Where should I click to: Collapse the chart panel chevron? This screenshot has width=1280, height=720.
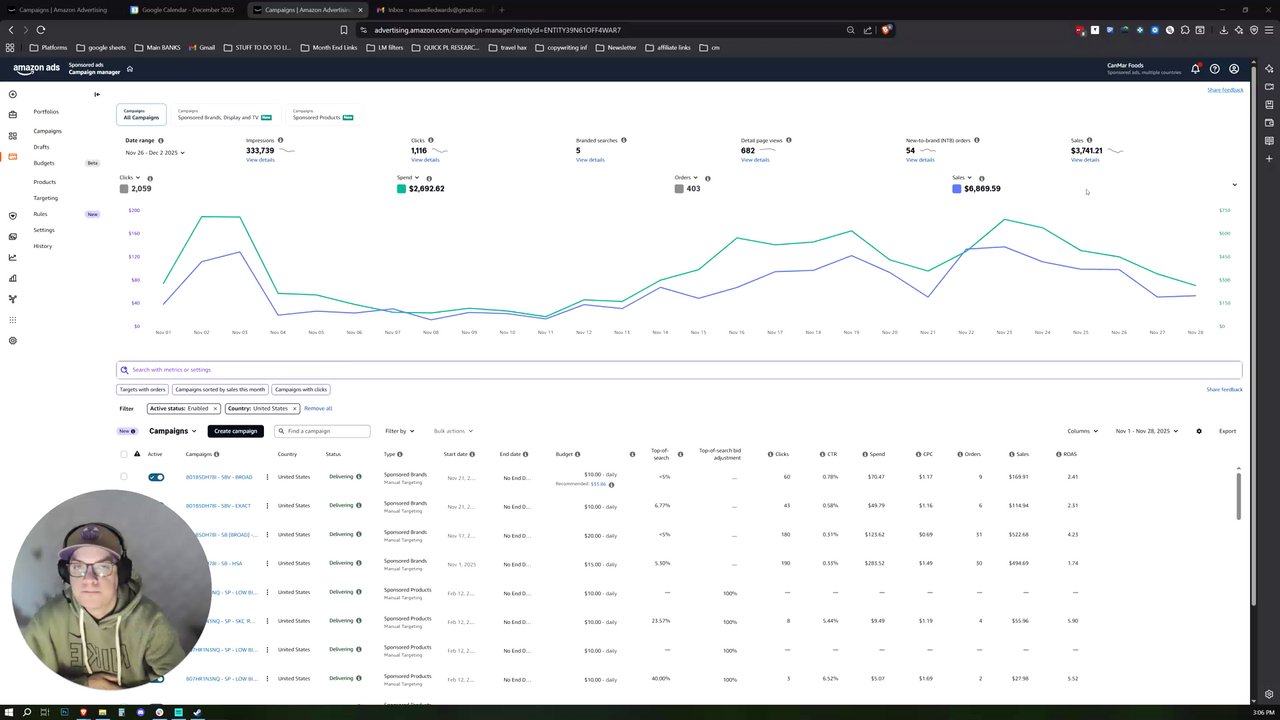pos(1234,185)
